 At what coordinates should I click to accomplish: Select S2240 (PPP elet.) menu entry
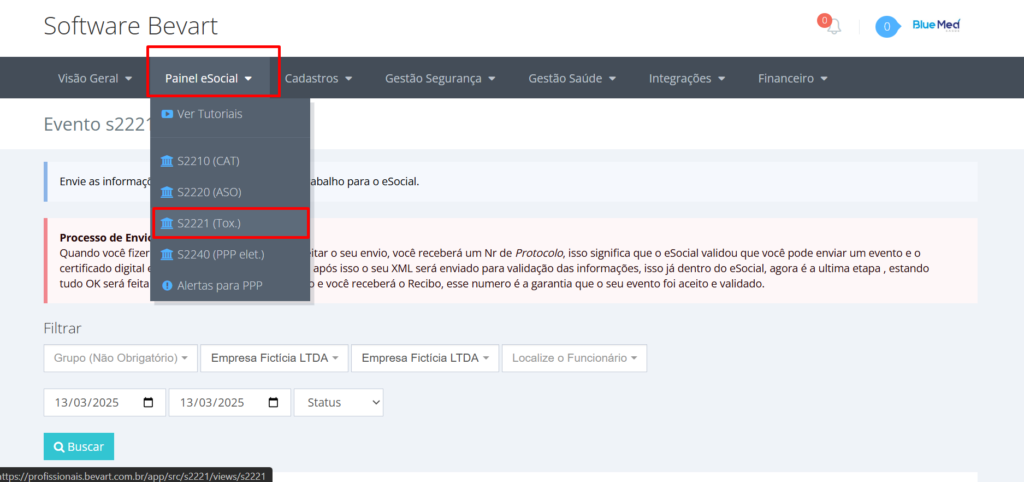click(230, 254)
